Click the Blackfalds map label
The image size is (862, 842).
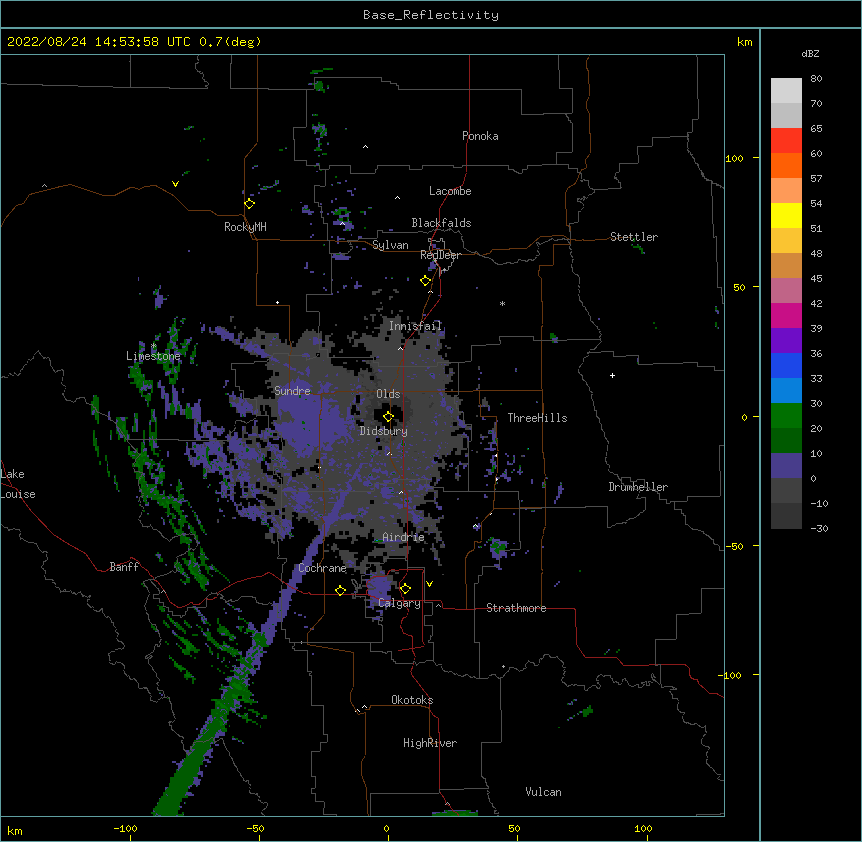441,223
